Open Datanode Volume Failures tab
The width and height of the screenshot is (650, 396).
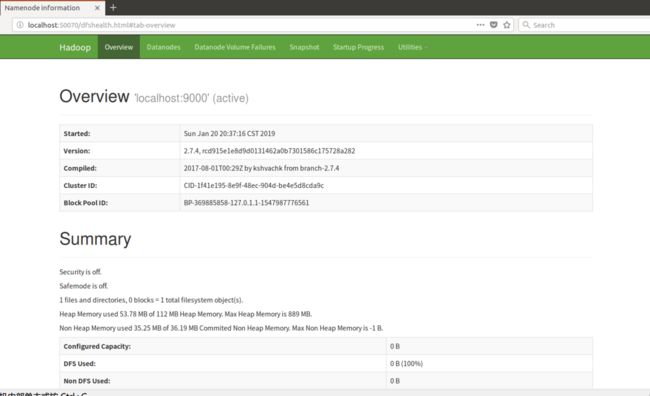235,47
